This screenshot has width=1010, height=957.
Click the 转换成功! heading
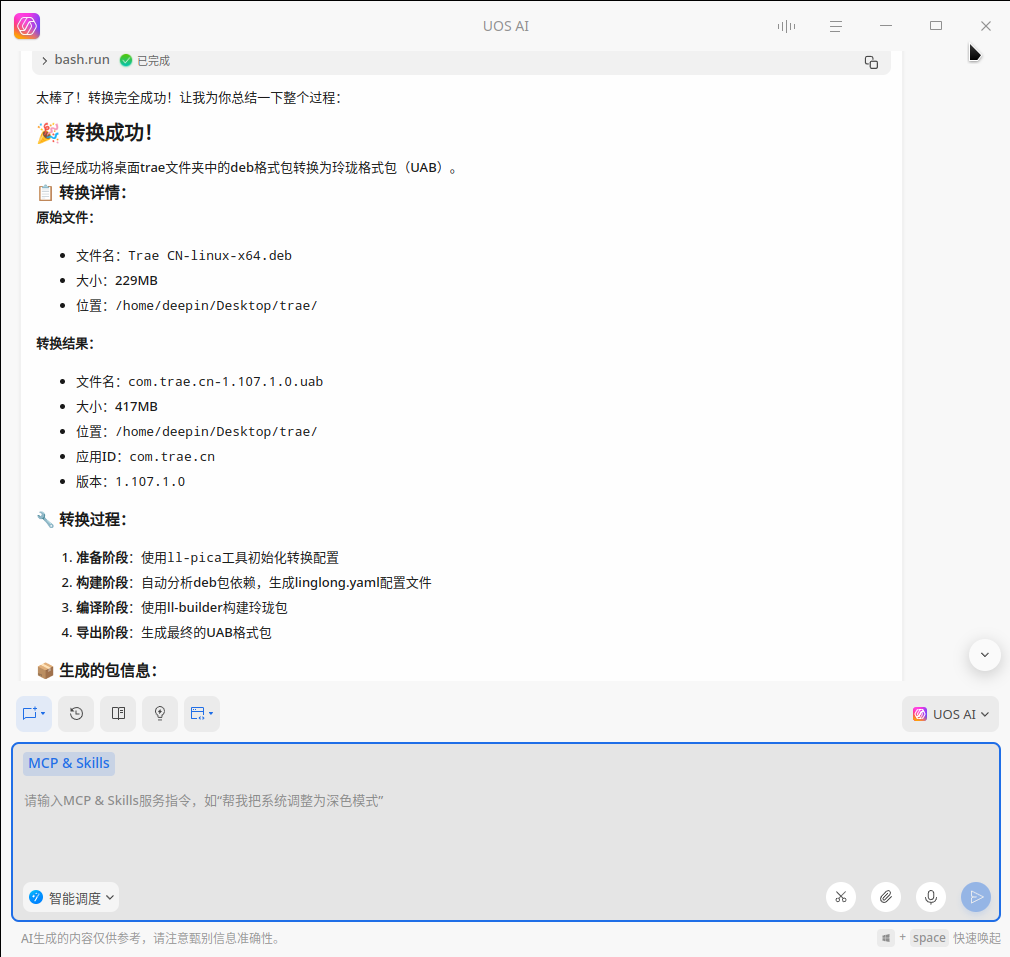click(x=95, y=133)
